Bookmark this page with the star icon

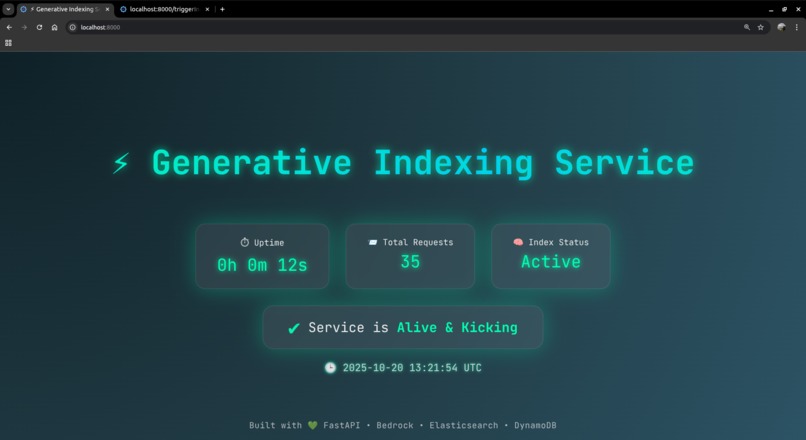(761, 27)
